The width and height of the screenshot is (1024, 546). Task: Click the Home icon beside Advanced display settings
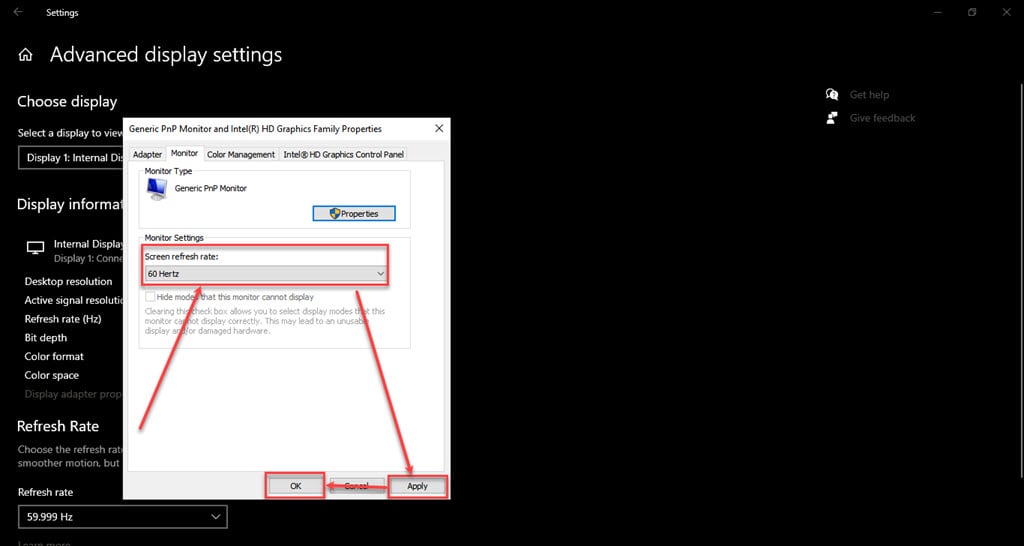26,55
